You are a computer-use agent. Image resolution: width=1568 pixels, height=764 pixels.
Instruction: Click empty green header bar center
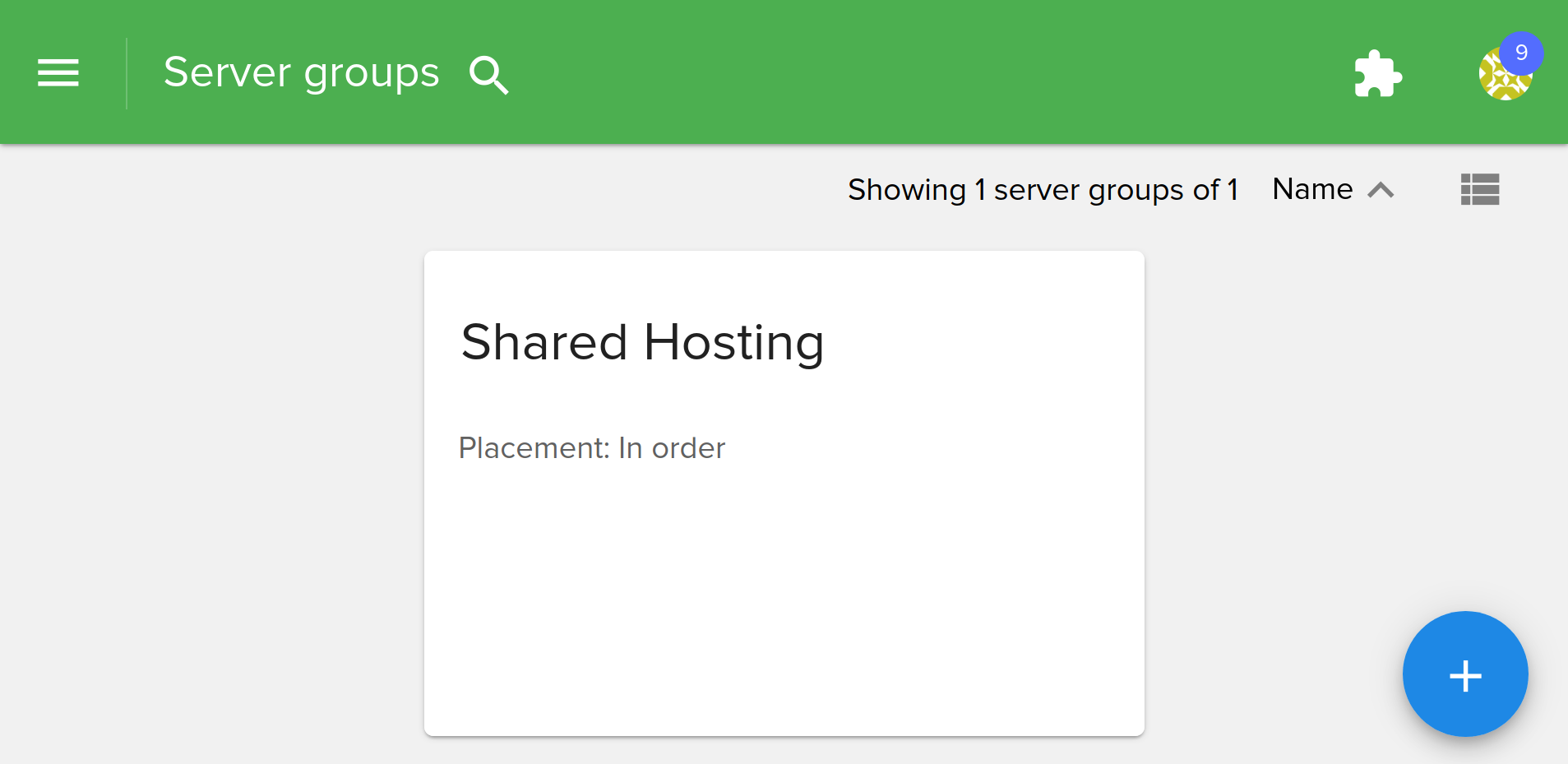(x=904, y=73)
